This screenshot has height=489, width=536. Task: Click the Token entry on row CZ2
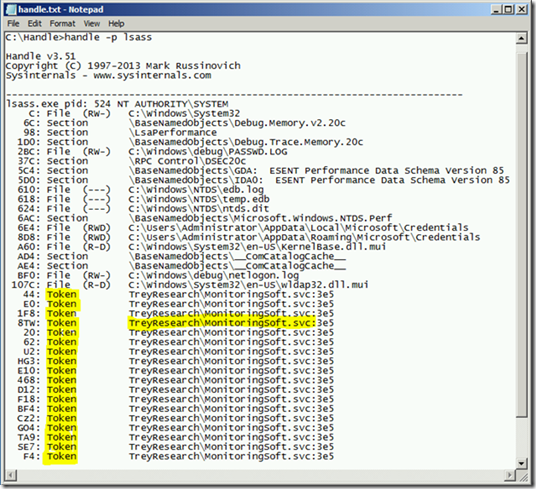click(62, 418)
